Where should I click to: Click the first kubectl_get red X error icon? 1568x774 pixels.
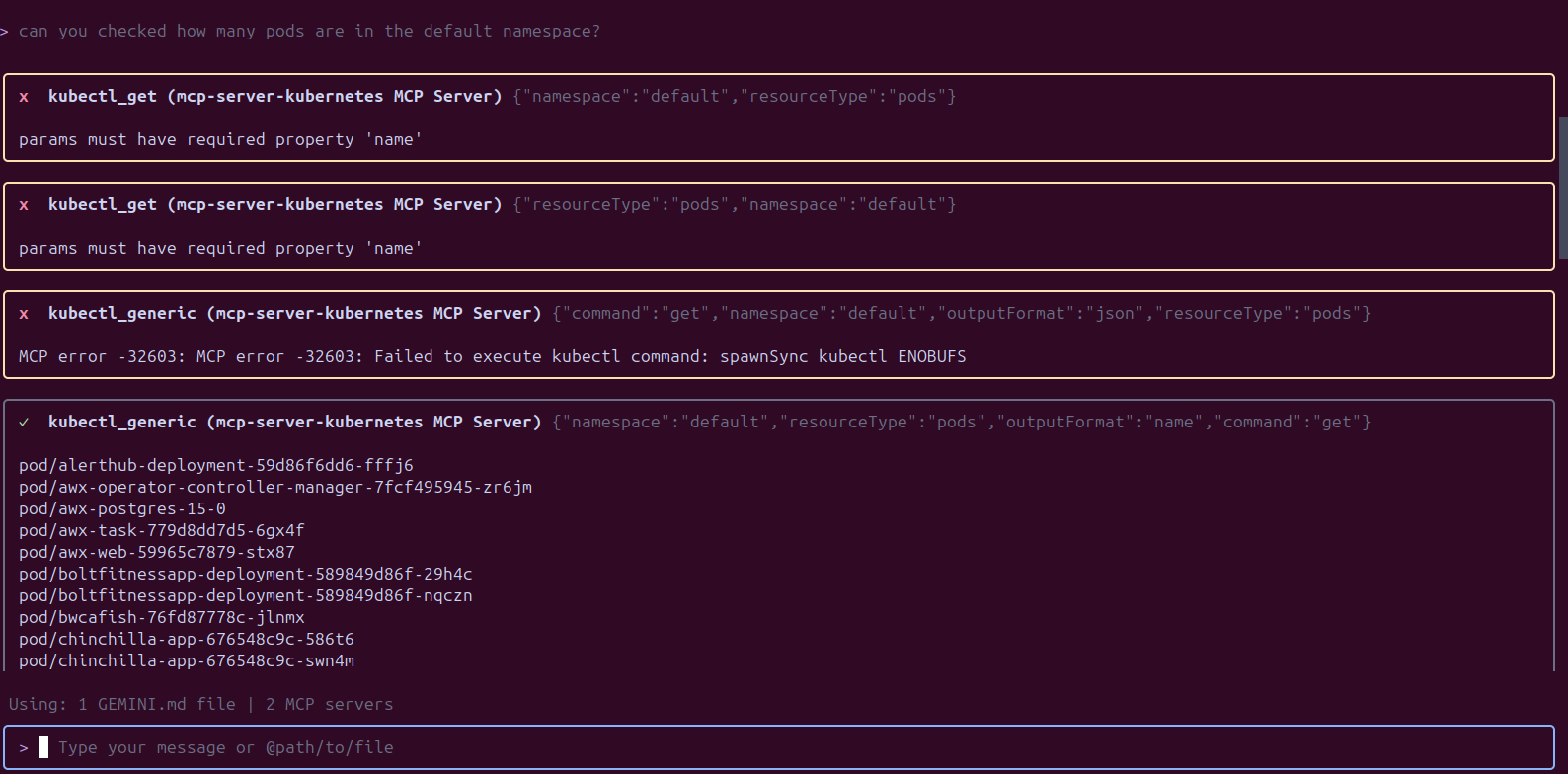pos(24,97)
